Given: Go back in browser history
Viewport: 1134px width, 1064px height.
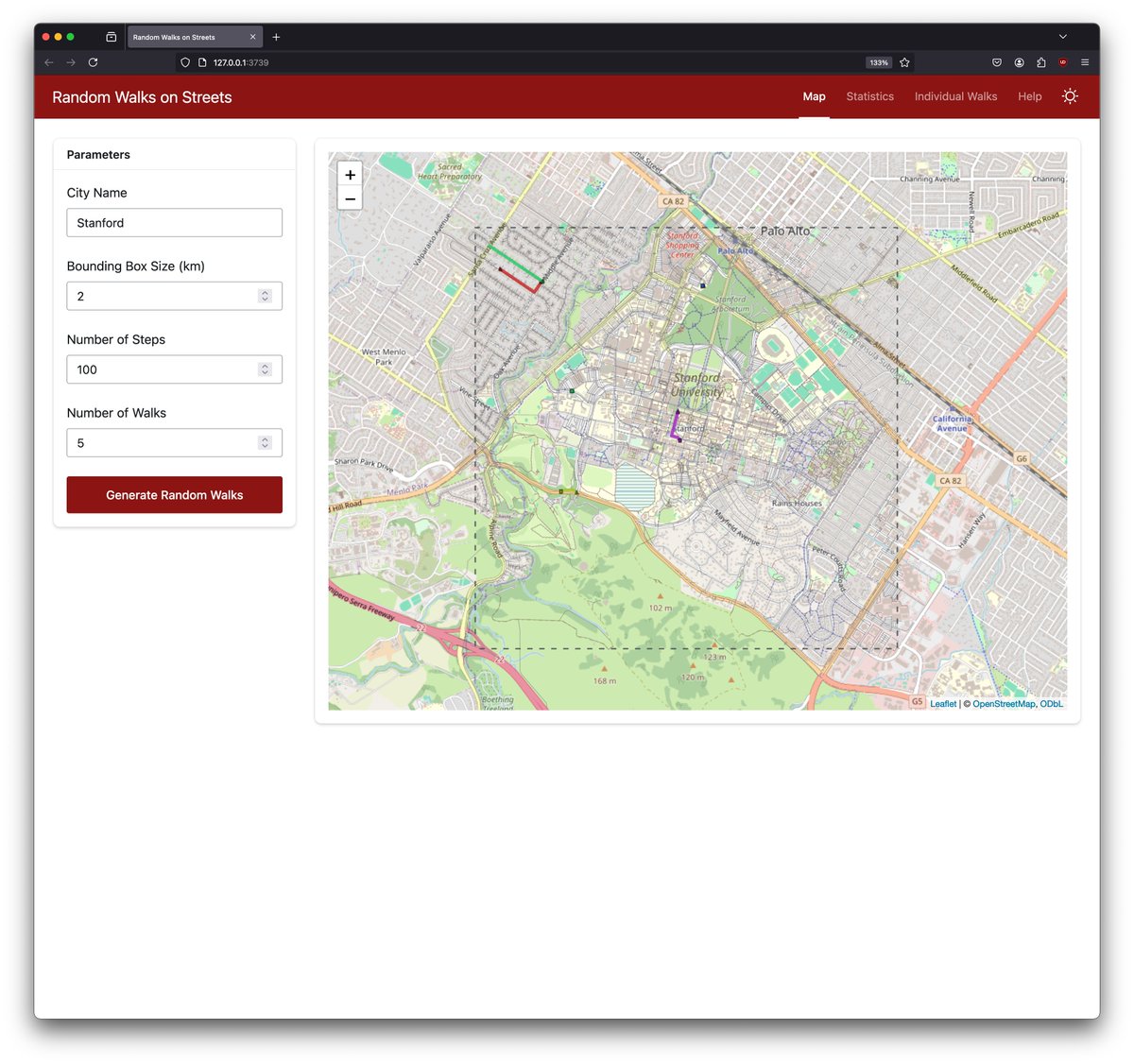Looking at the screenshot, I should tap(49, 62).
